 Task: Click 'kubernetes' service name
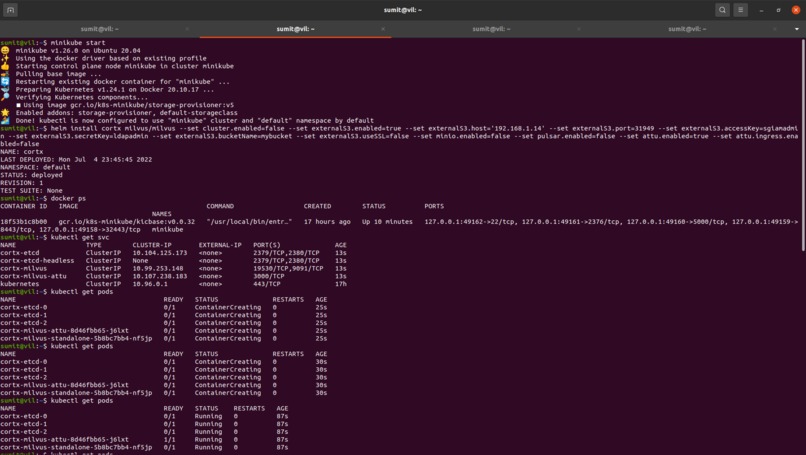[20, 284]
